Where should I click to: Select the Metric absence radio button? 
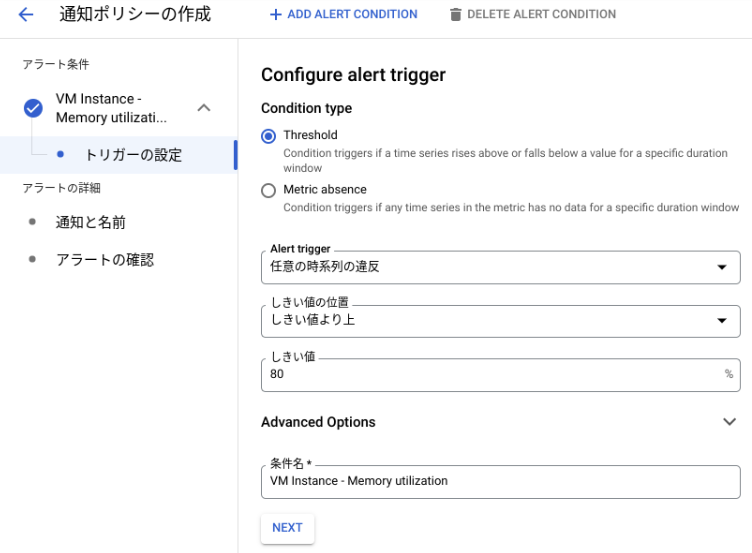pos(269,190)
